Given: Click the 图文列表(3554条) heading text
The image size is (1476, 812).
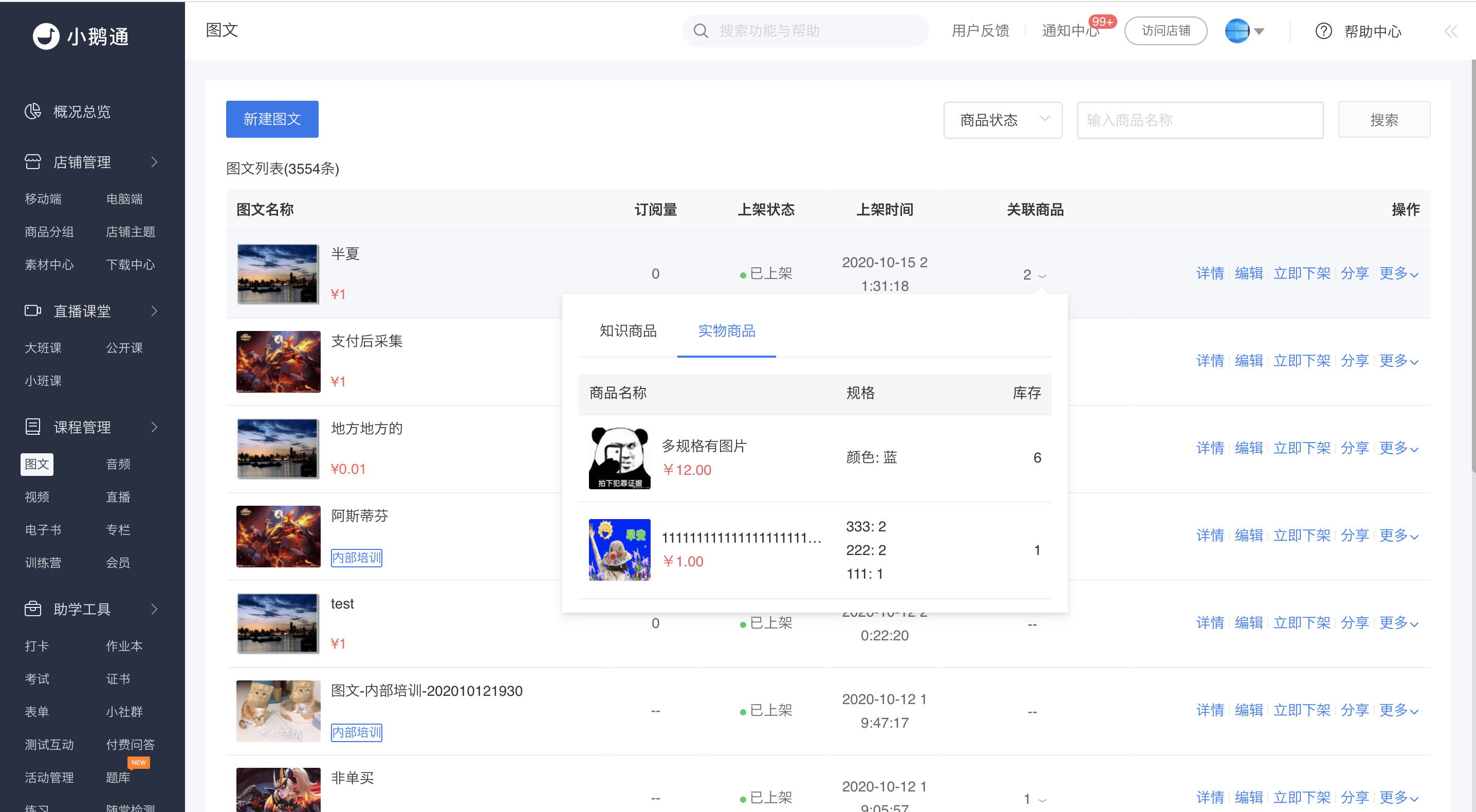Looking at the screenshot, I should (x=283, y=169).
